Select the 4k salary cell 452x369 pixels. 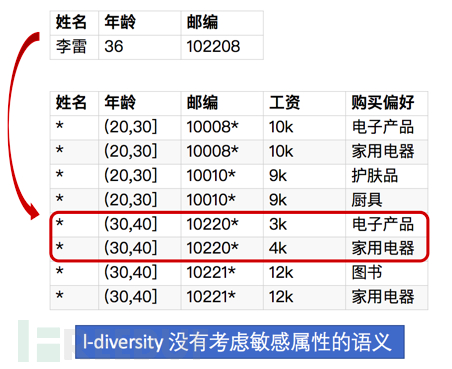(x=304, y=249)
